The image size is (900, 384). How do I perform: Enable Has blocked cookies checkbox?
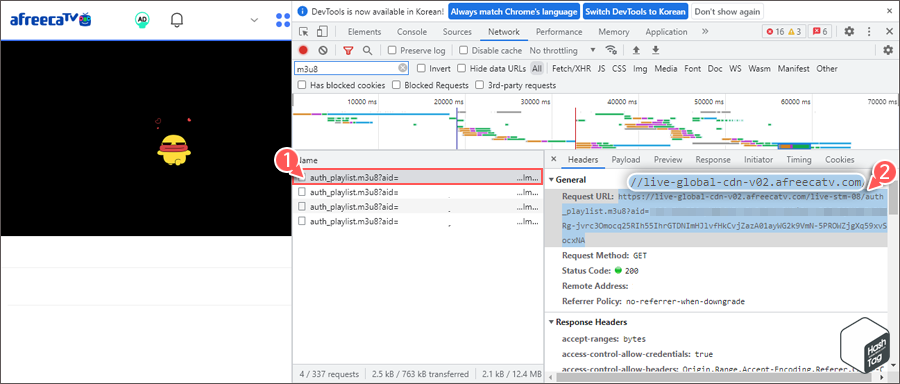[302, 85]
